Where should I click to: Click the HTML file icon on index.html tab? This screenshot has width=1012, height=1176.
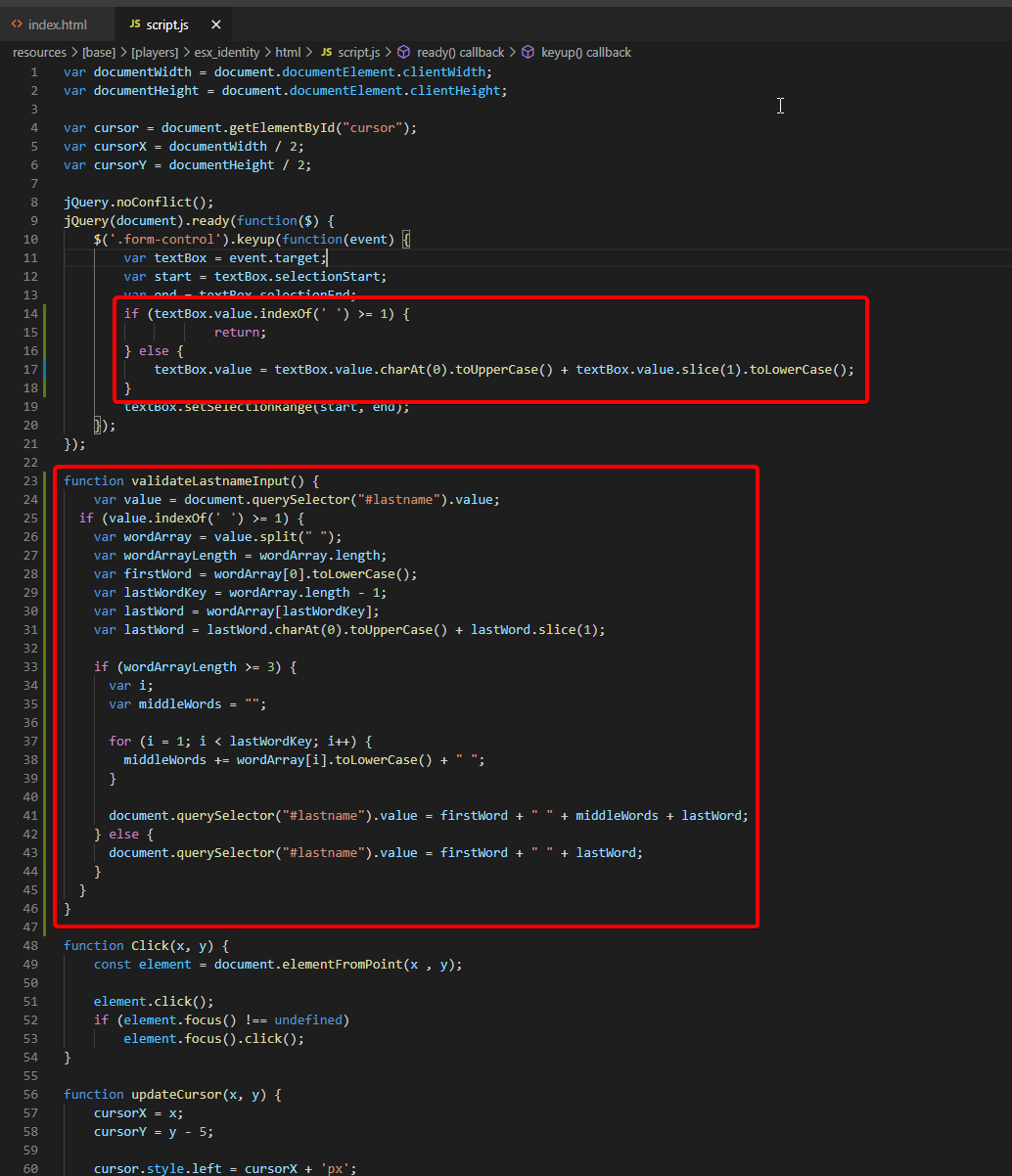(17, 23)
